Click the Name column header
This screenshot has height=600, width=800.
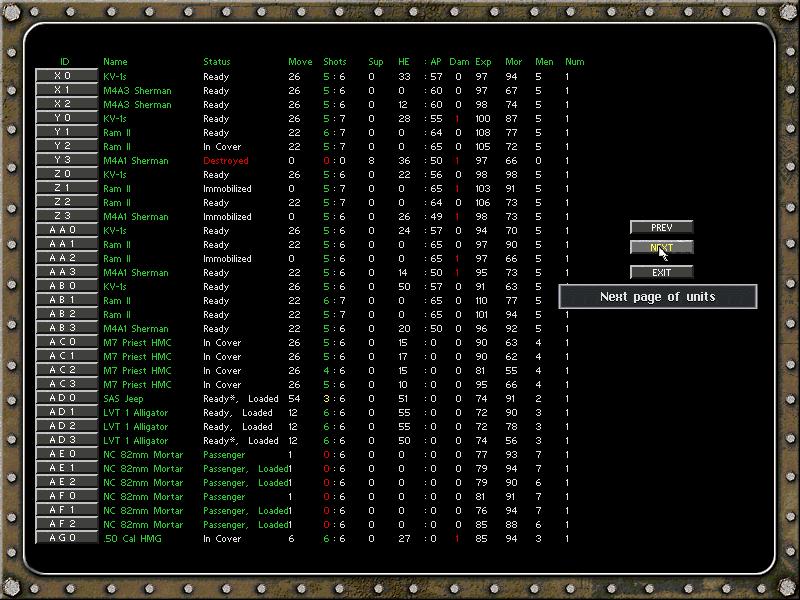pyautogui.click(x=115, y=62)
